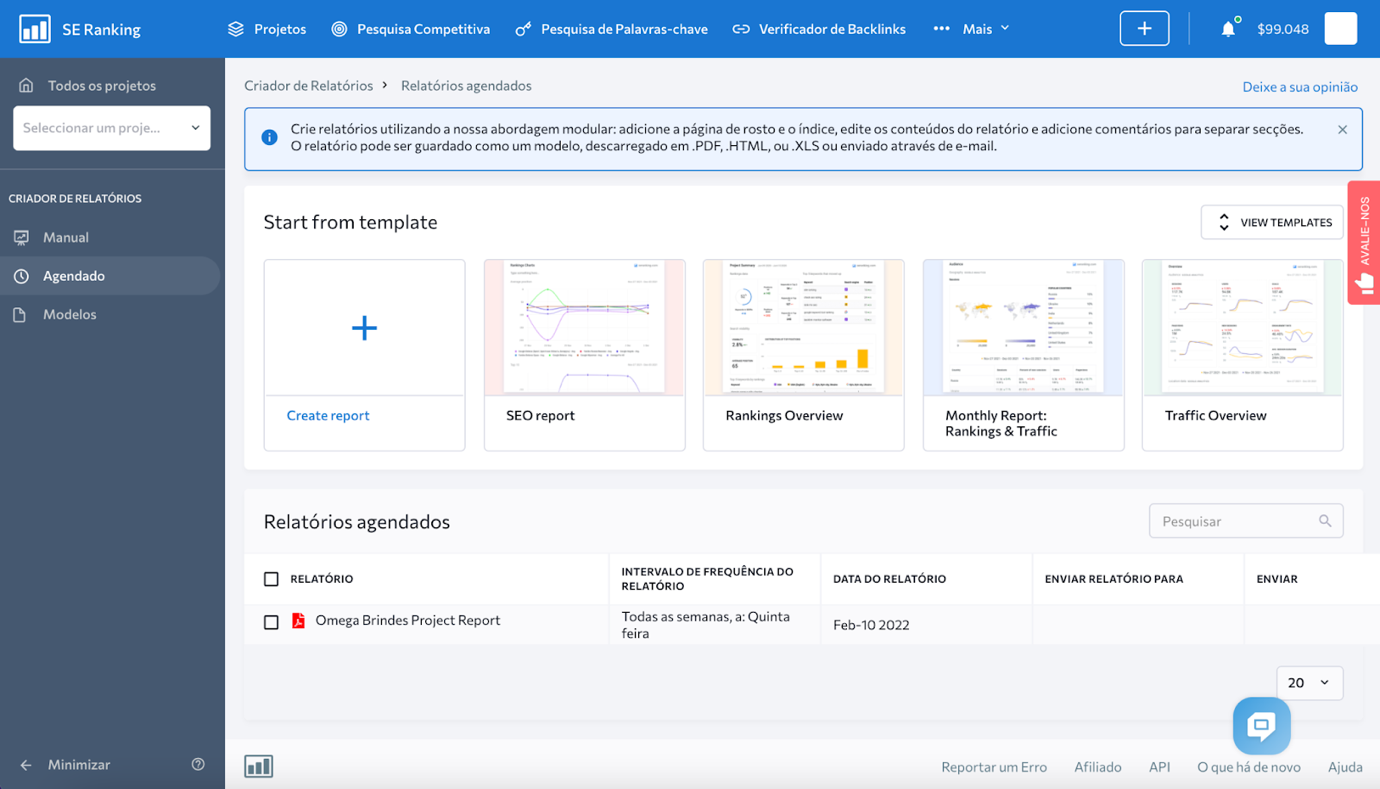Click the VIEW TEMPLATES button

(x=1272, y=222)
